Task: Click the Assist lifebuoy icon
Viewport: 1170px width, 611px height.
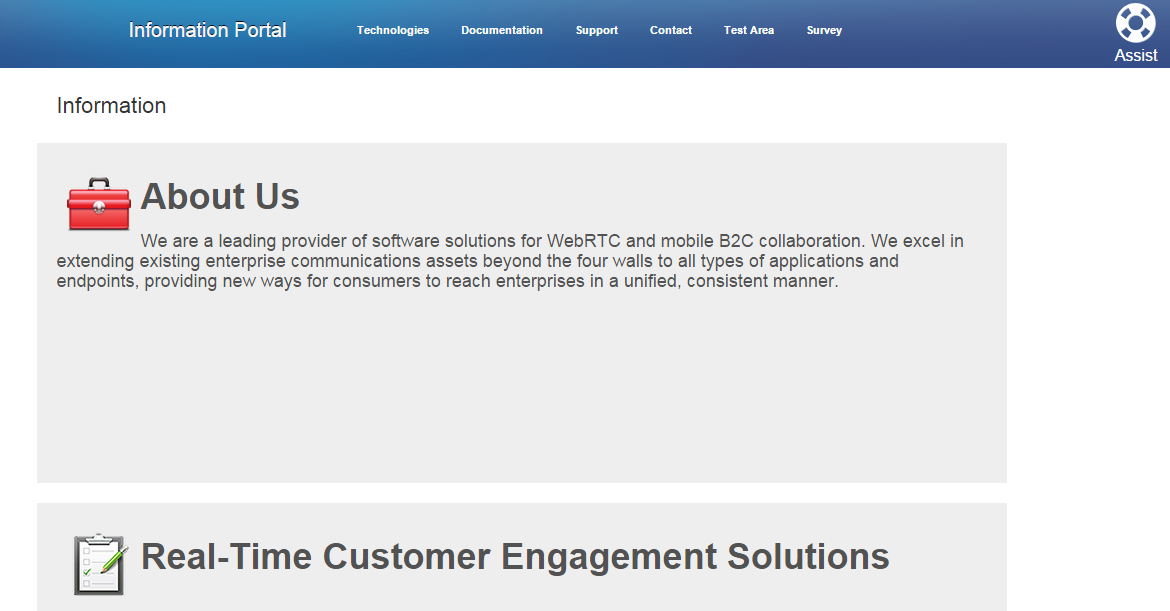Action: pyautogui.click(x=1135, y=23)
